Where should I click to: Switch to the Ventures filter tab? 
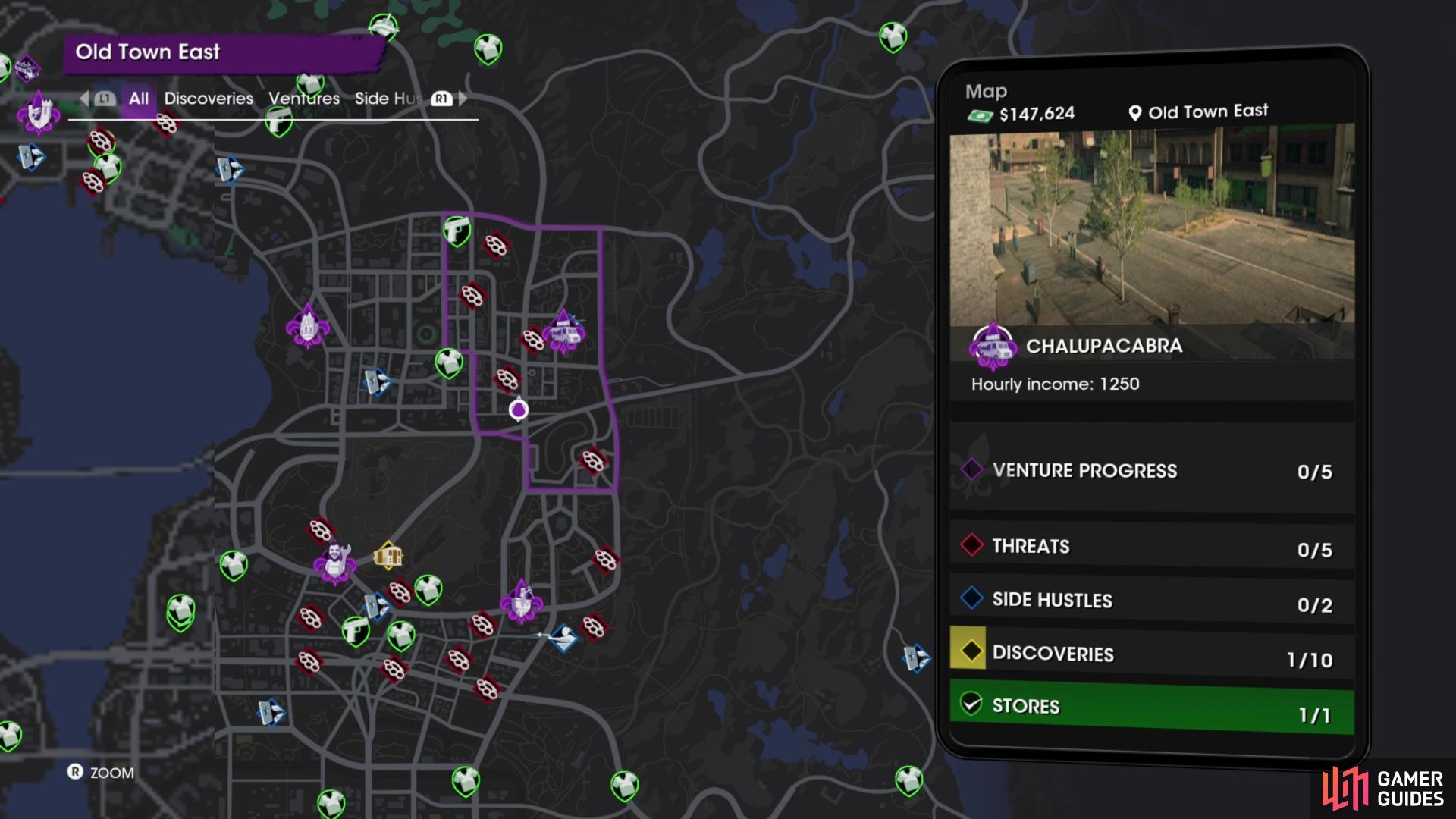click(x=304, y=99)
